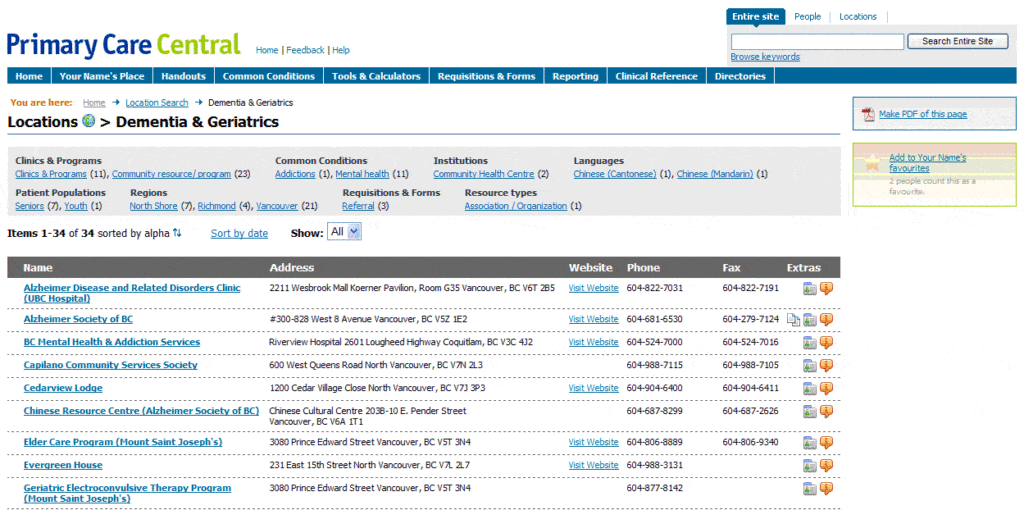Open the Show All dropdown

tap(344, 232)
